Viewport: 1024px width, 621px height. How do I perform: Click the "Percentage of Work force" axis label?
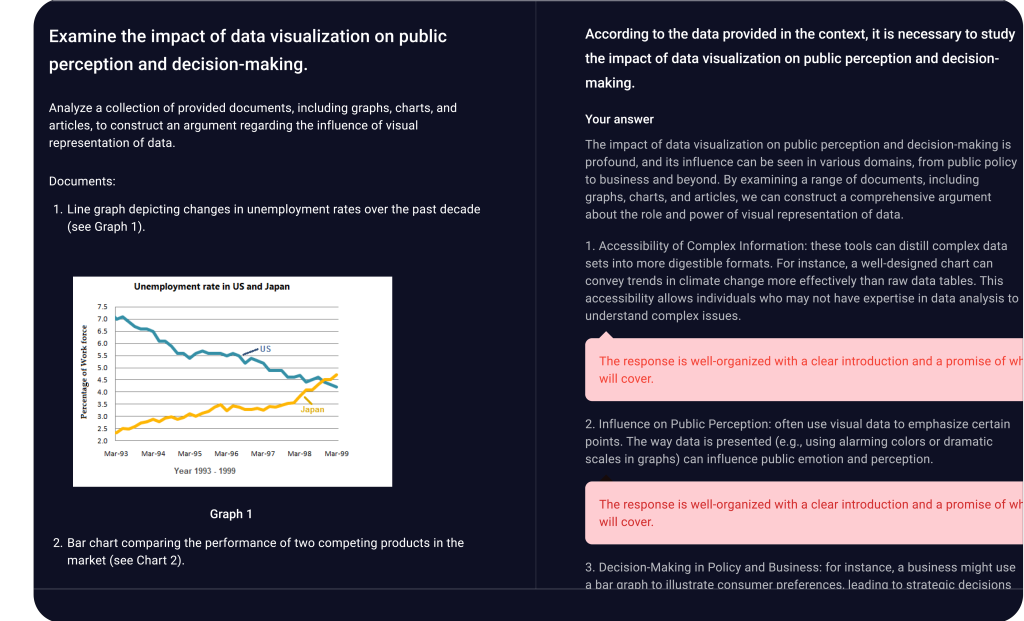pyautogui.click(x=85, y=371)
